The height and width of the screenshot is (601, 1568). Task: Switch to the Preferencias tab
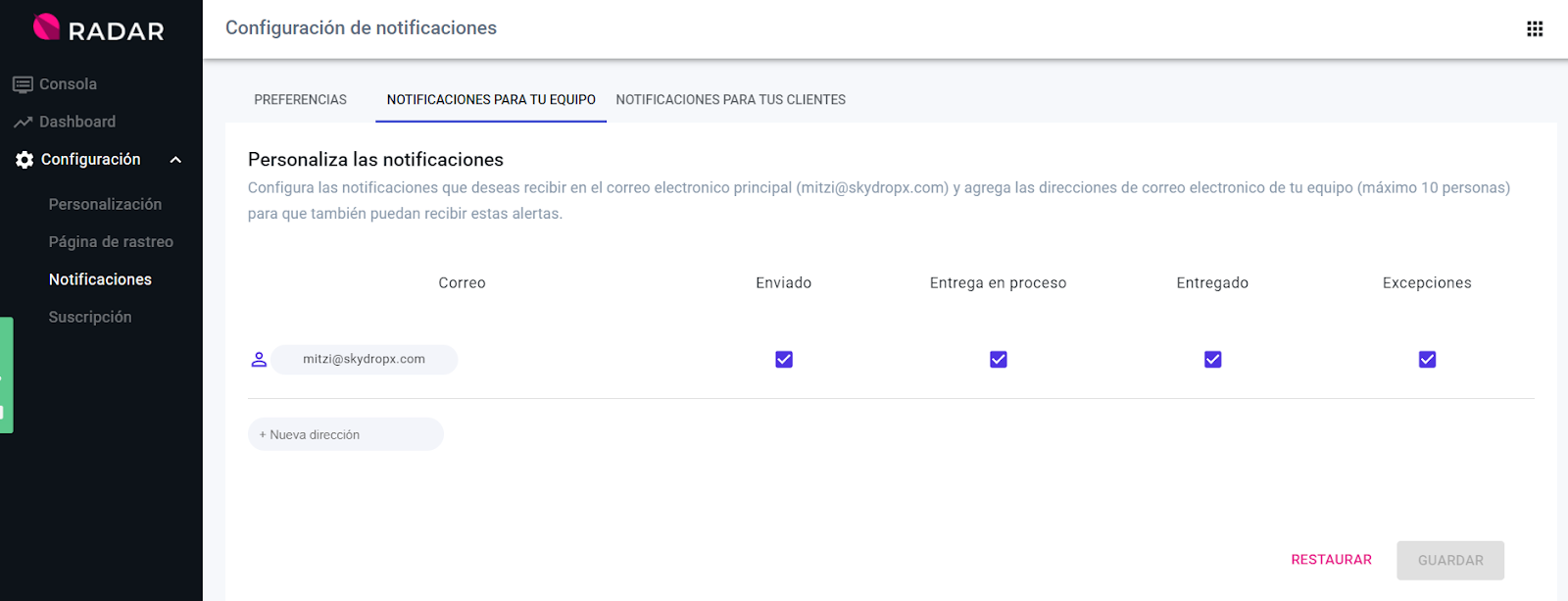coord(300,100)
